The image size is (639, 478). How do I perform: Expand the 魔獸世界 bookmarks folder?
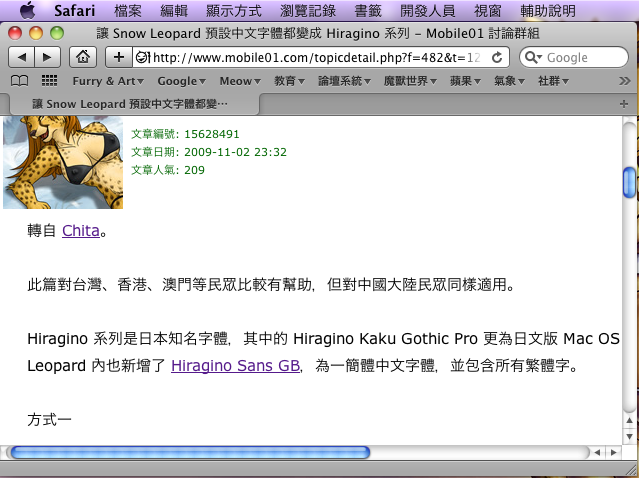(410, 81)
